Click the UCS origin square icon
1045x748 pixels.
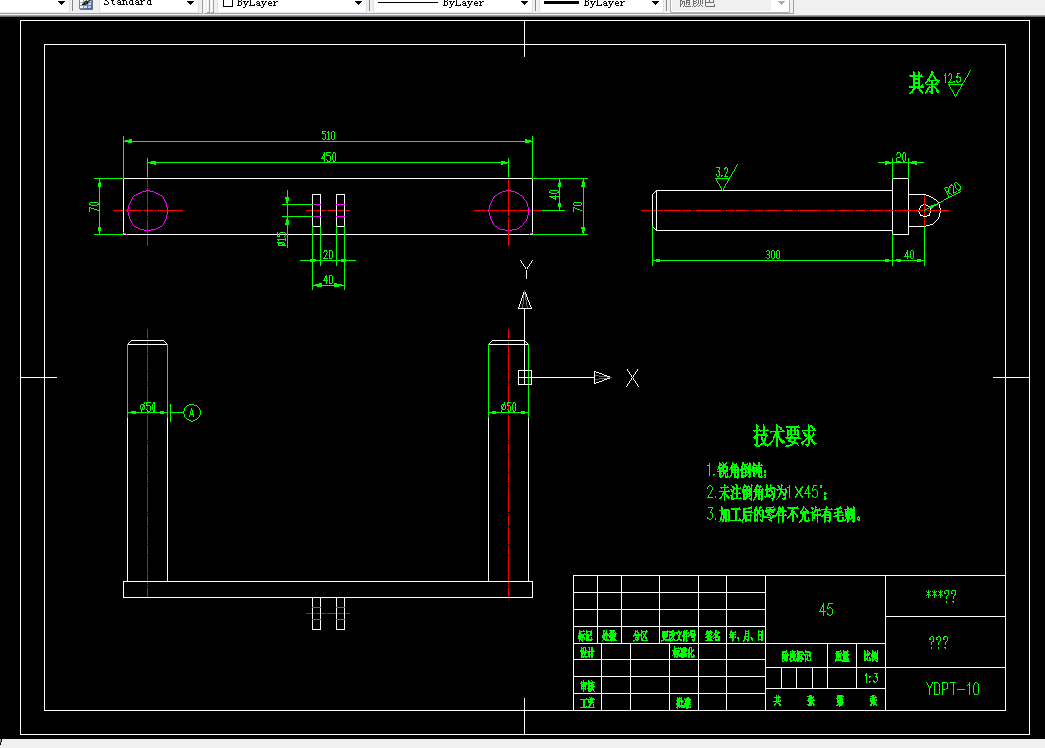(525, 377)
